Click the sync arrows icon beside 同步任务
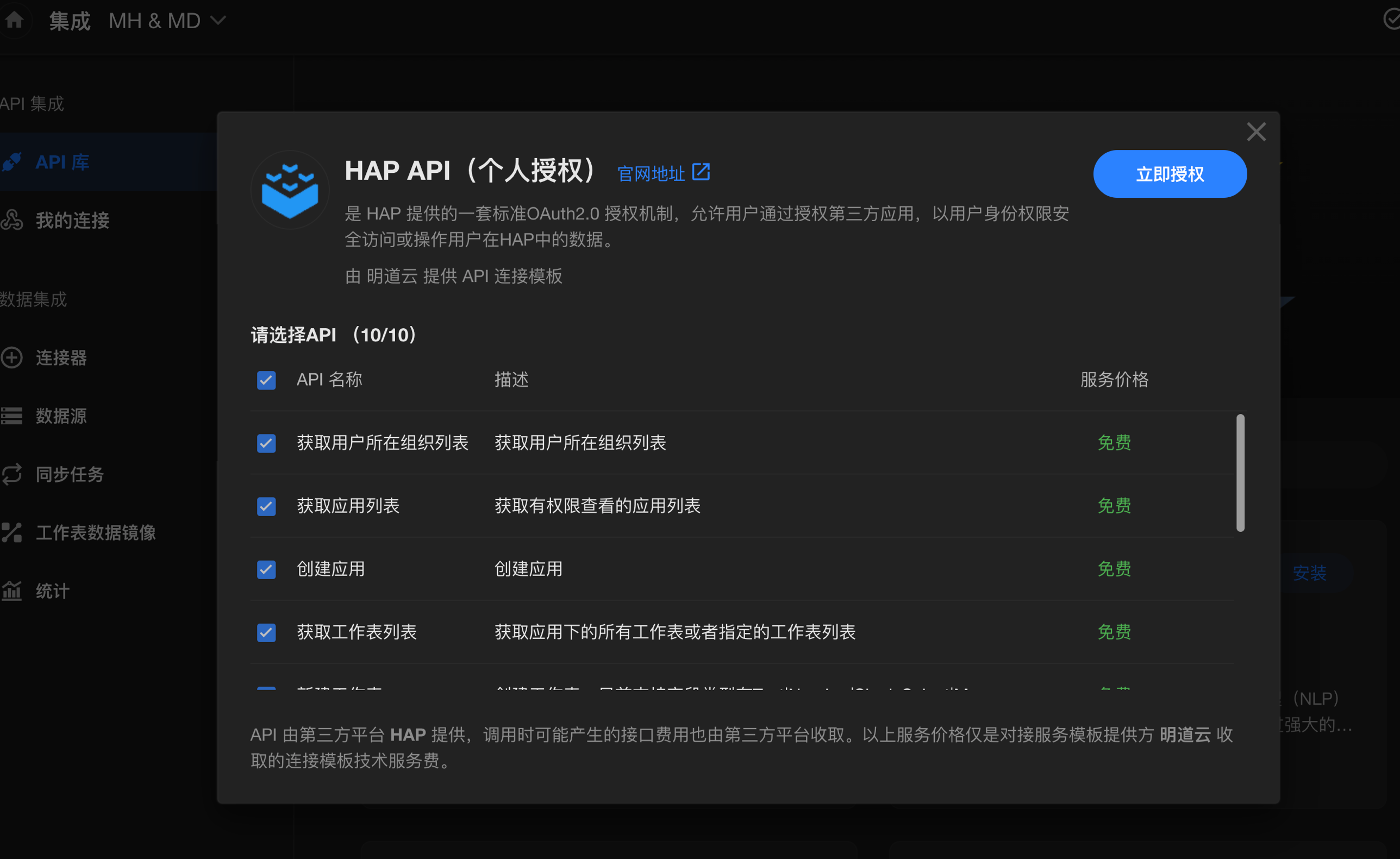This screenshot has height=859, width=1400. coord(12,474)
